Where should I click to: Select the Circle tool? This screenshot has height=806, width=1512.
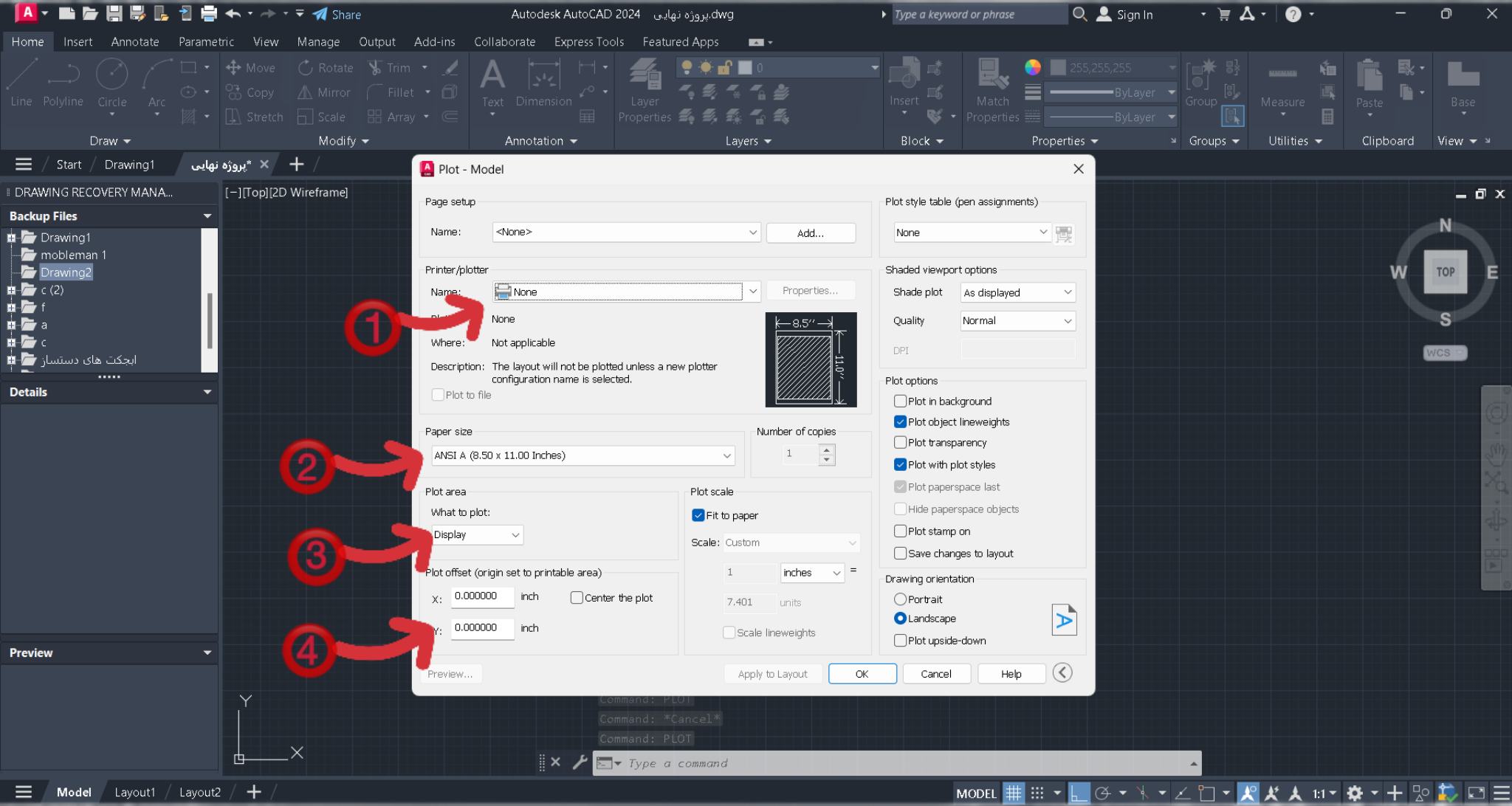[x=112, y=83]
